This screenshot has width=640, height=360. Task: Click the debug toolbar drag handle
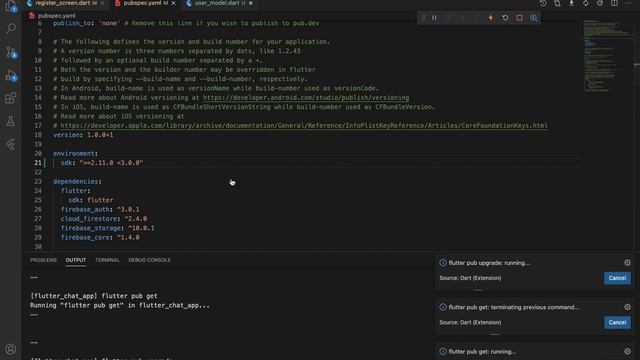click(423, 18)
